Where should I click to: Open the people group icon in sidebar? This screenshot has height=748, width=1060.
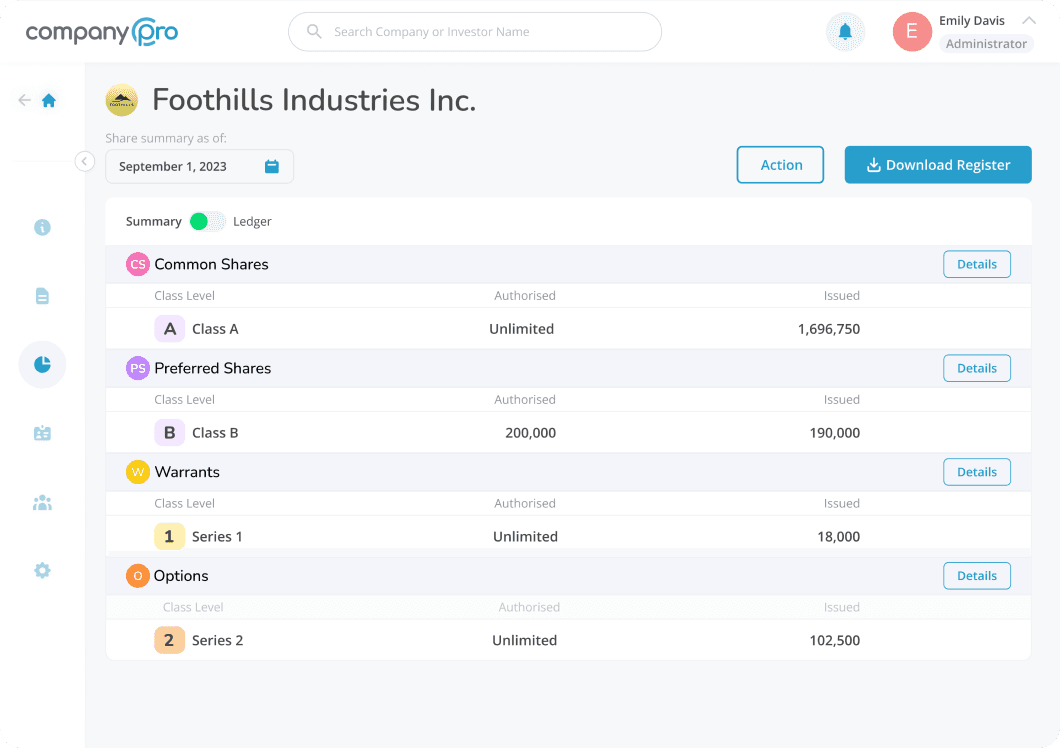coord(42,503)
